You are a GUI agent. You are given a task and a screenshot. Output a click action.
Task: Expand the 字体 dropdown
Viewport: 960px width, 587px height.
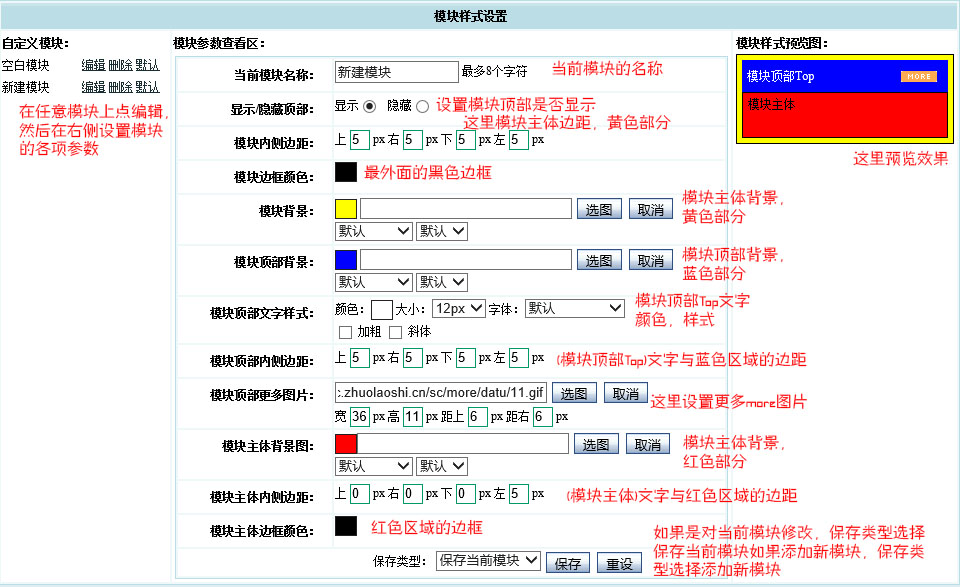[574, 309]
